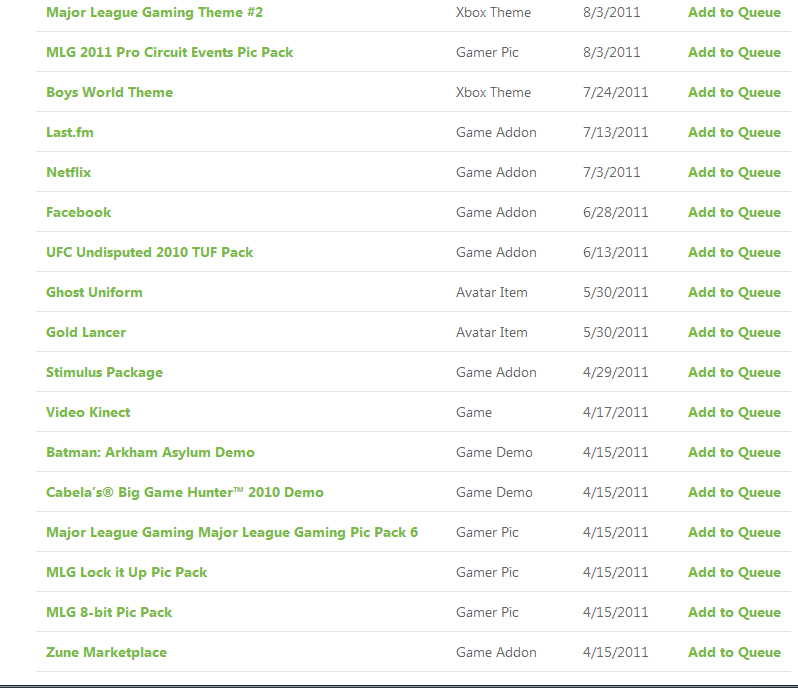This screenshot has width=798, height=688.
Task: Click Game Addon type in Zune Marketplace row
Action: [496, 652]
